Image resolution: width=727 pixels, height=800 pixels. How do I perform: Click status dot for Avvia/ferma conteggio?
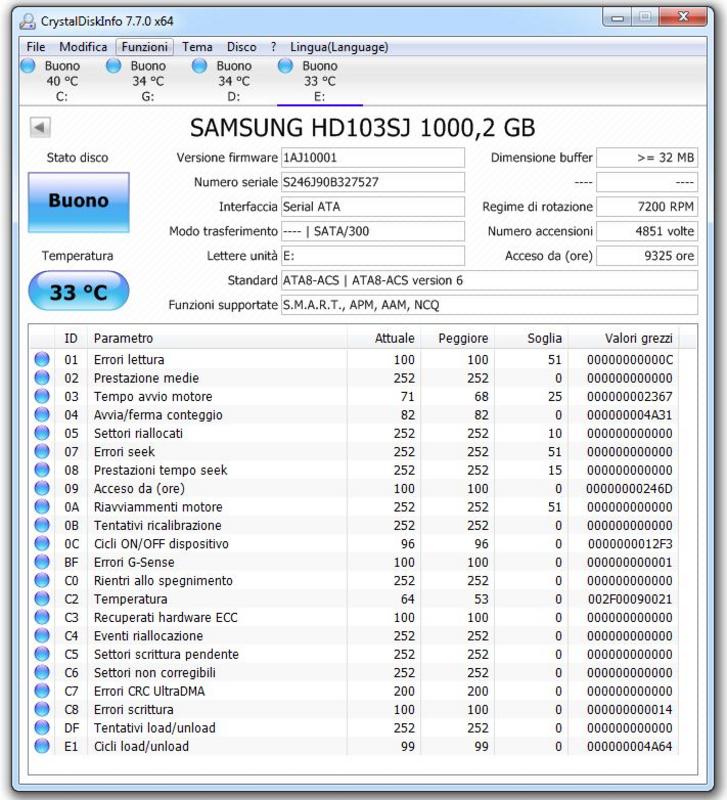tap(42, 414)
